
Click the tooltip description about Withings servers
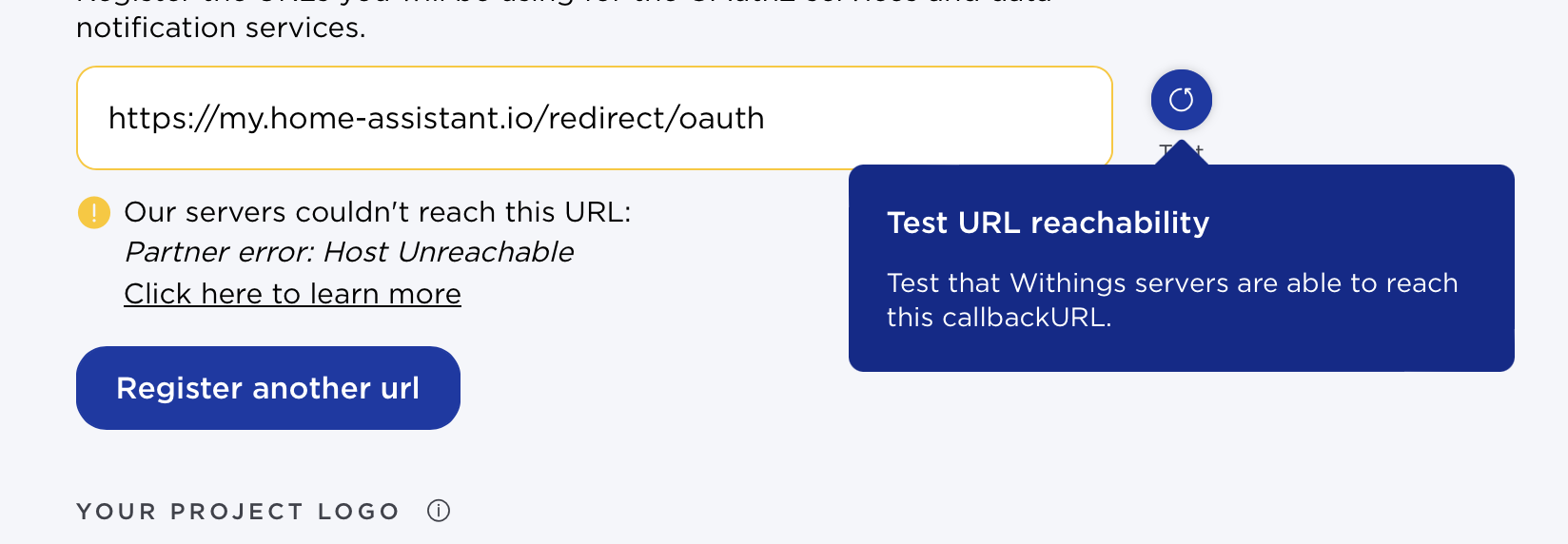(1172, 300)
